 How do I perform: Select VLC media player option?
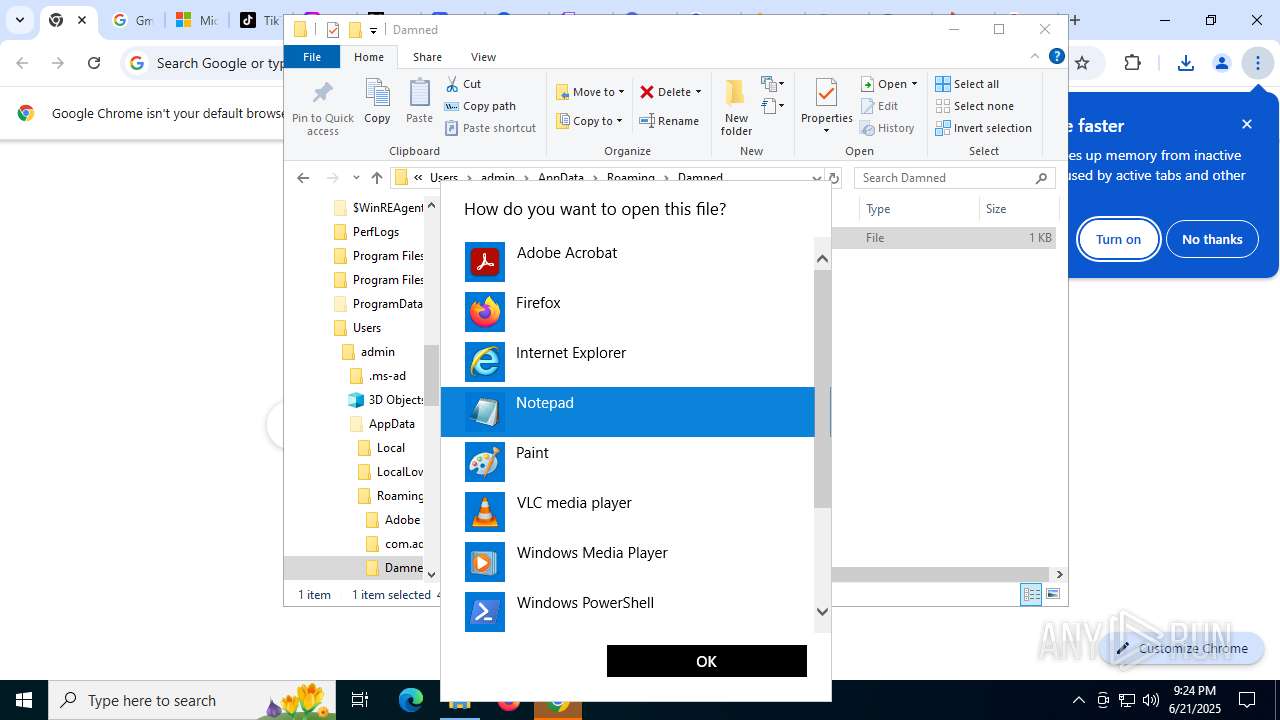coord(628,512)
